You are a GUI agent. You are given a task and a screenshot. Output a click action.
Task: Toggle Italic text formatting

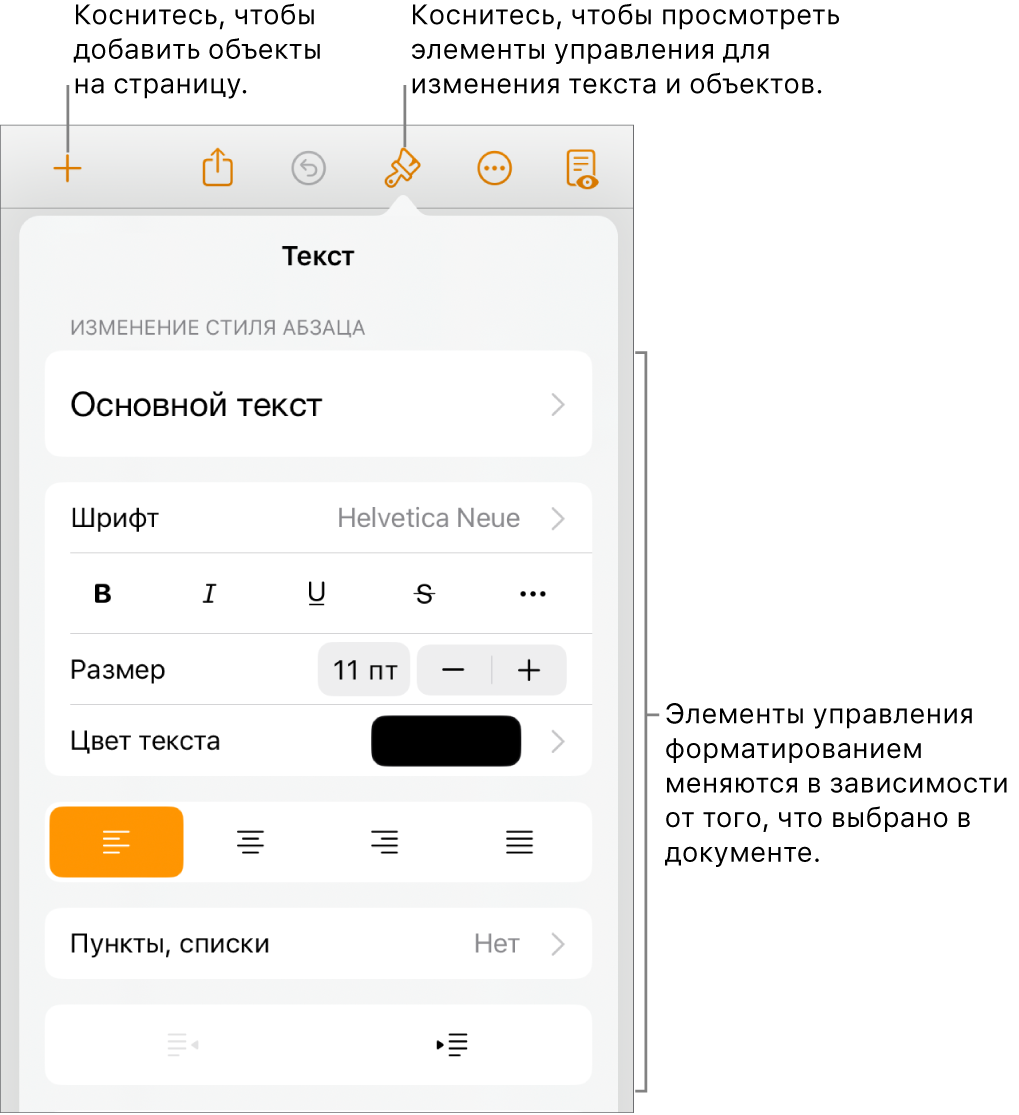pos(209,593)
